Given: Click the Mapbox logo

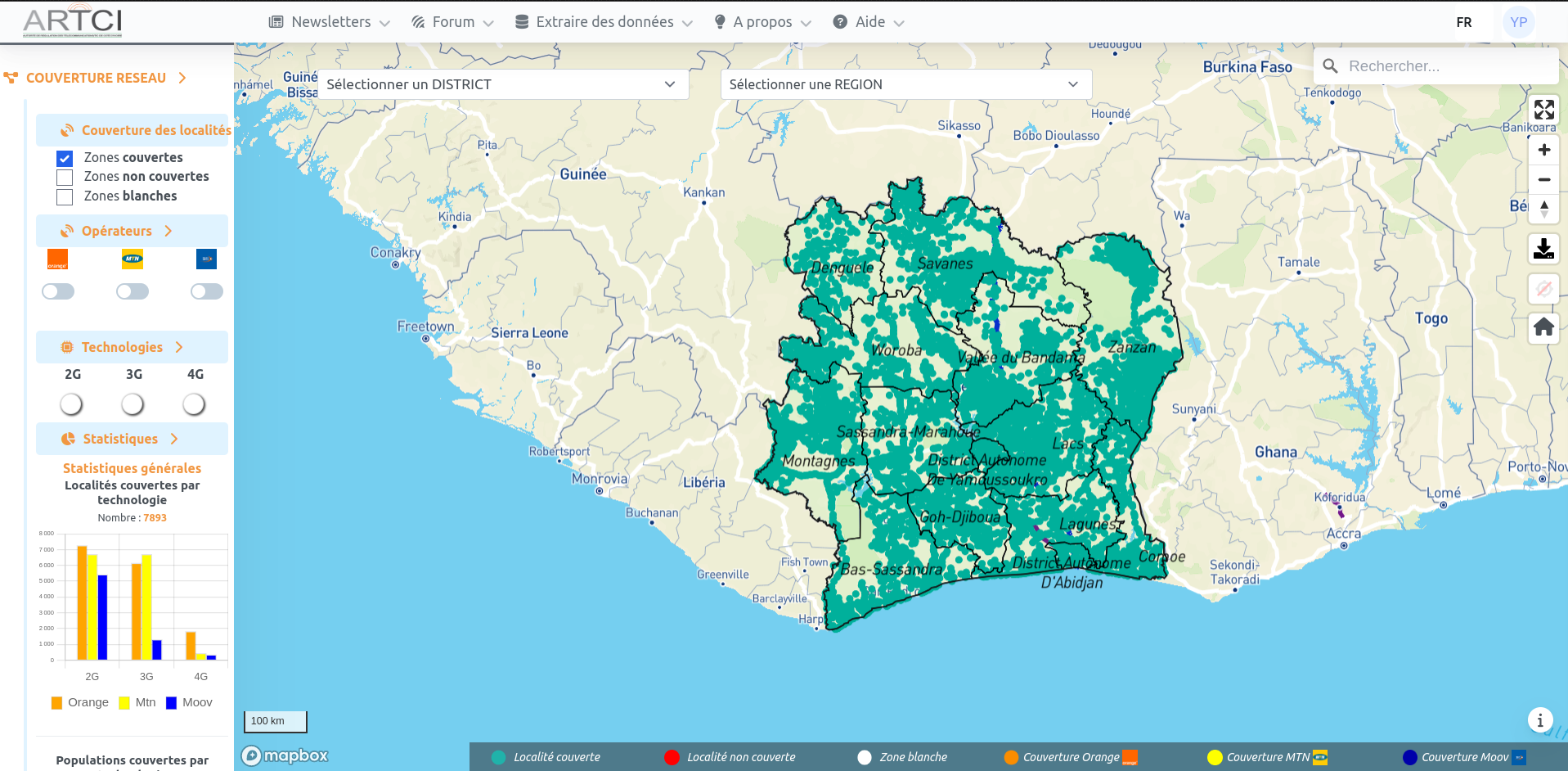Looking at the screenshot, I should [x=285, y=755].
